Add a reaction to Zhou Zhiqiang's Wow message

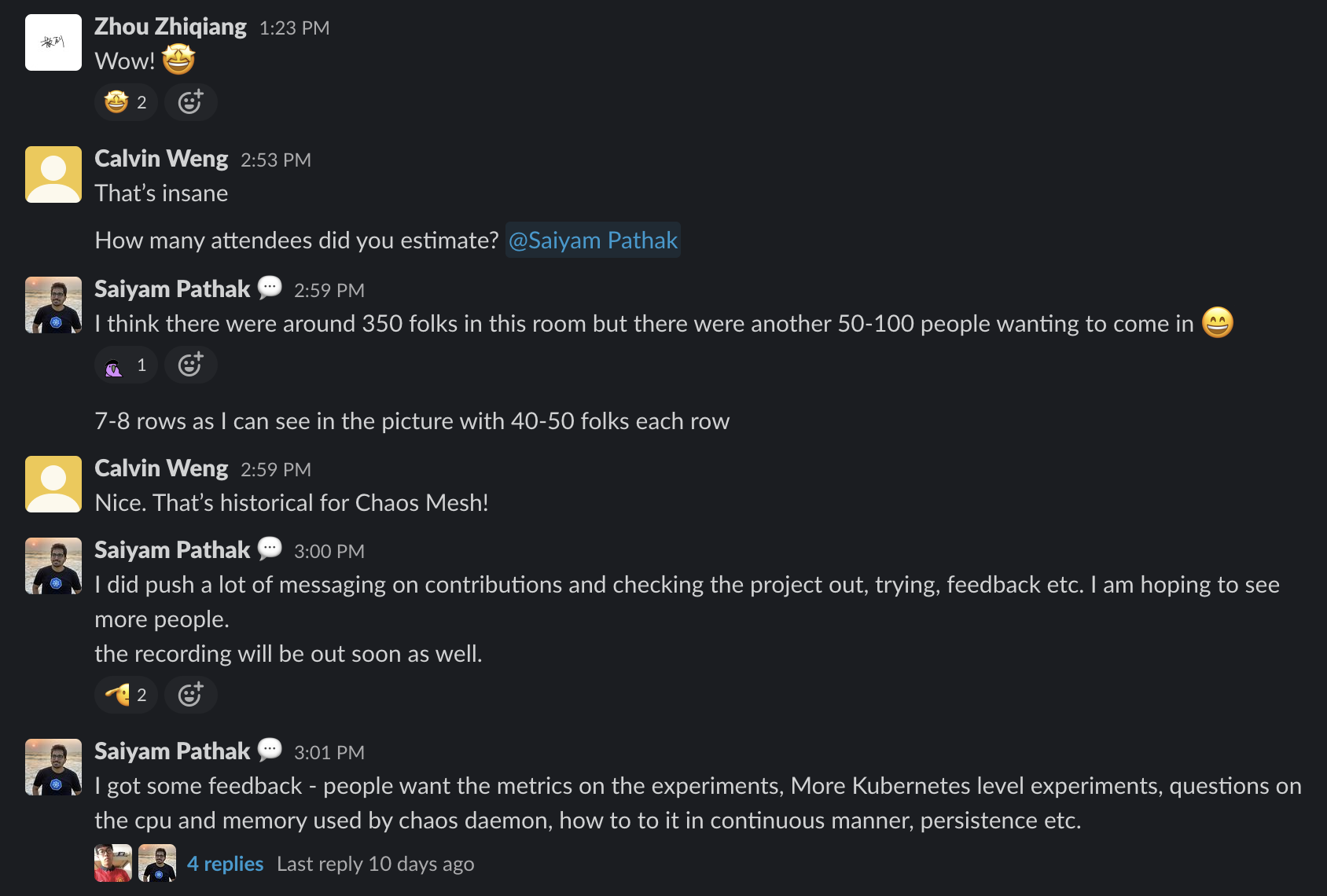[x=190, y=102]
